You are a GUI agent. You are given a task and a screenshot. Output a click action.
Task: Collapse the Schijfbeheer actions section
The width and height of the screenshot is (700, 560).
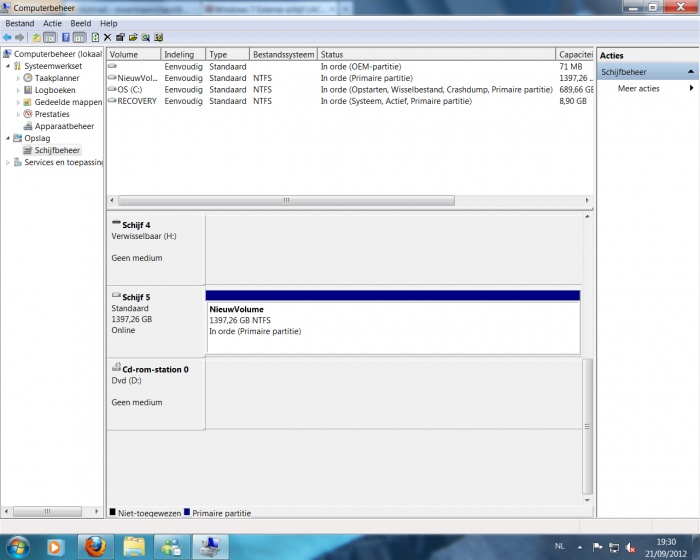691,72
